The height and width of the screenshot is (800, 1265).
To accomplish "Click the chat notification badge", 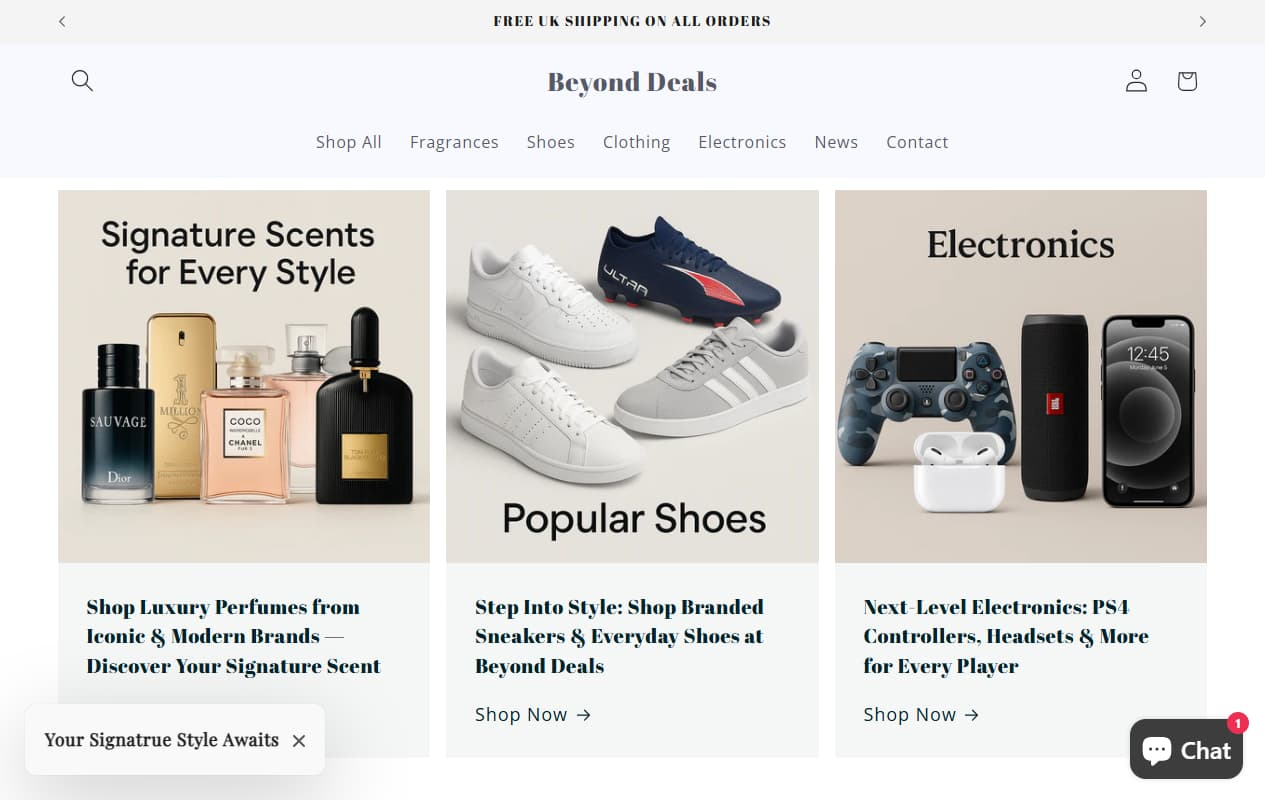I will click(1237, 722).
